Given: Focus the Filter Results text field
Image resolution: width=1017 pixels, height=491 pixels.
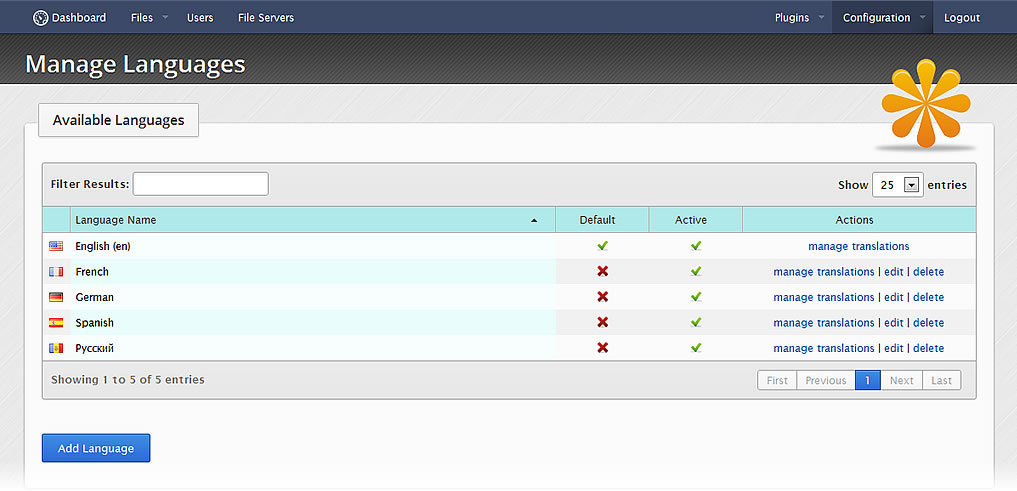Looking at the screenshot, I should (200, 184).
